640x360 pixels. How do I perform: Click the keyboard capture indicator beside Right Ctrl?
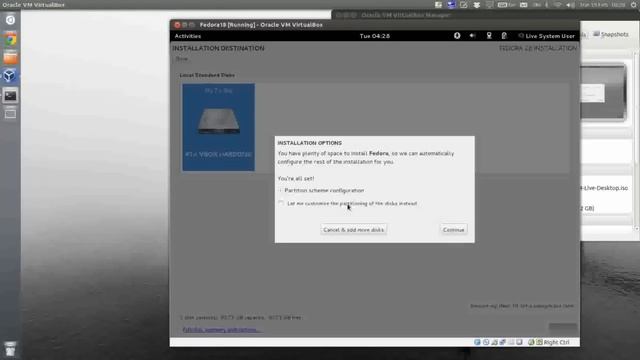(539, 342)
